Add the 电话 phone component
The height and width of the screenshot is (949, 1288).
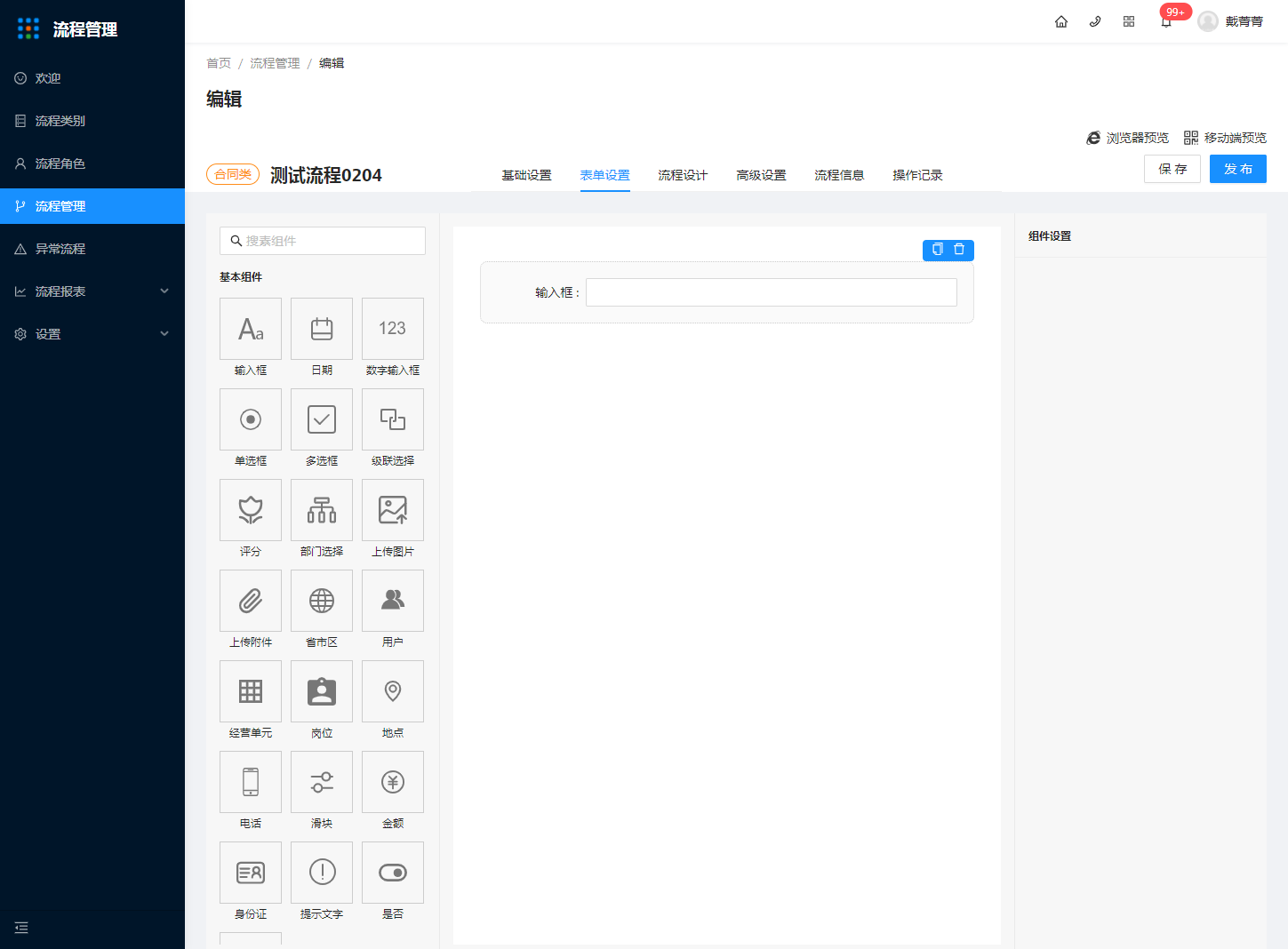(x=251, y=782)
